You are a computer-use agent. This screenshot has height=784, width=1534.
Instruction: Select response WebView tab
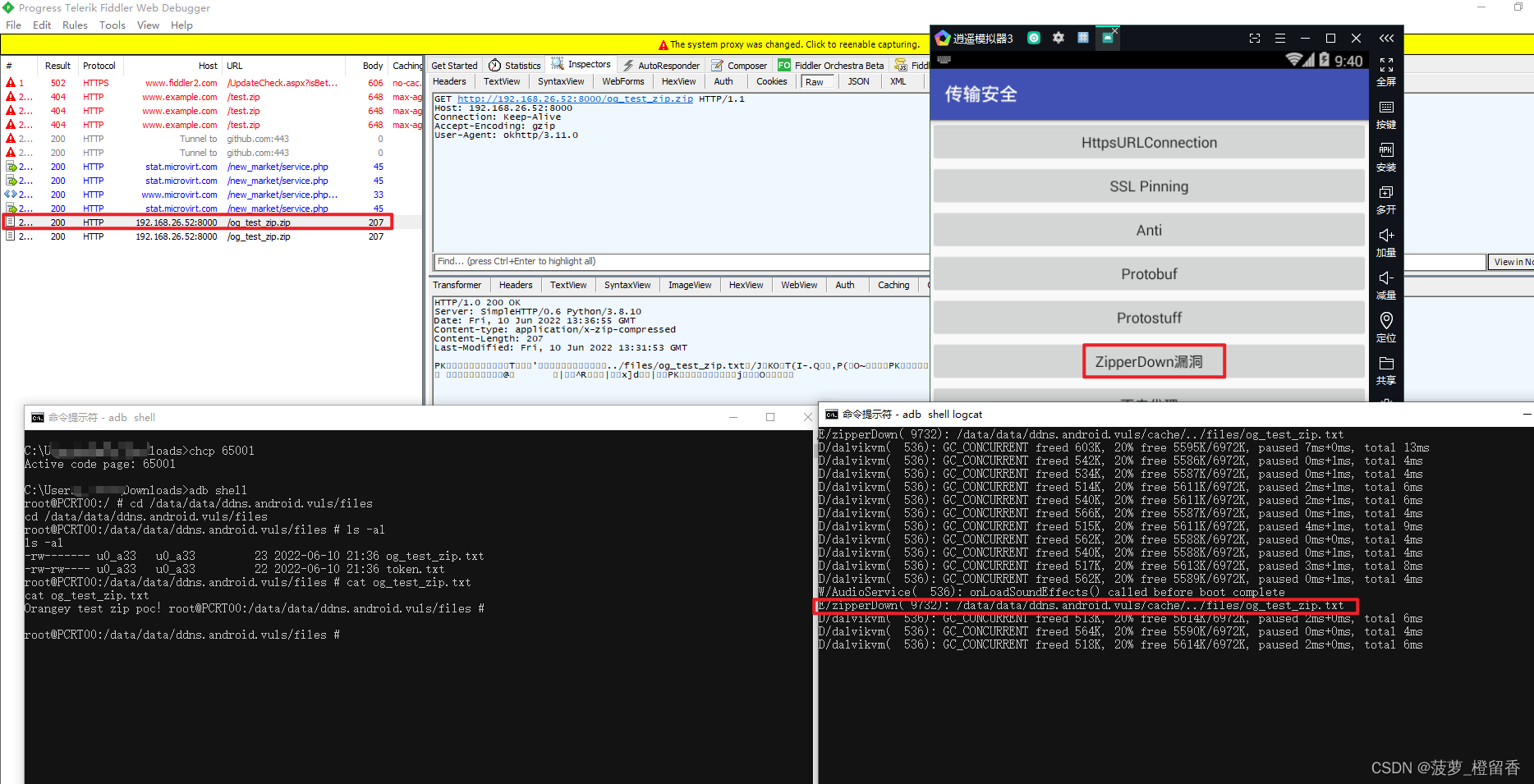click(x=799, y=285)
